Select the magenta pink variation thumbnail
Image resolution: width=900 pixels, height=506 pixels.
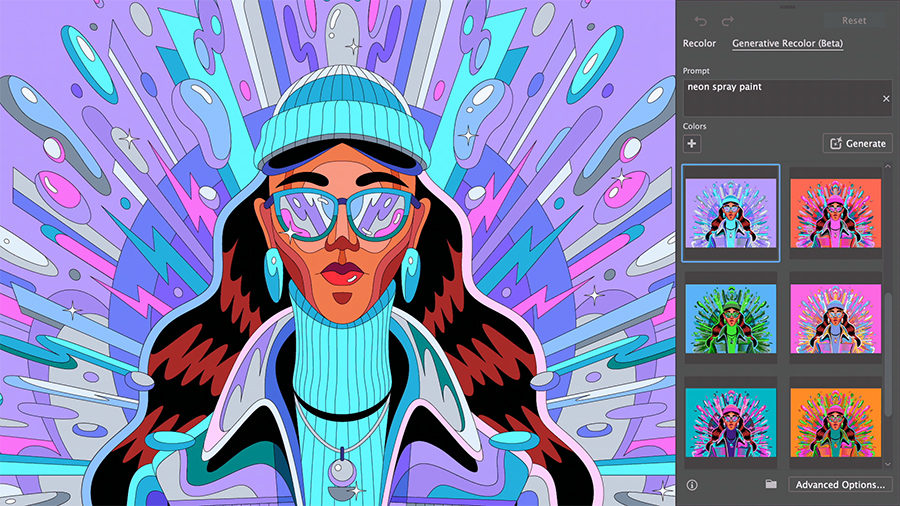[x=835, y=318]
